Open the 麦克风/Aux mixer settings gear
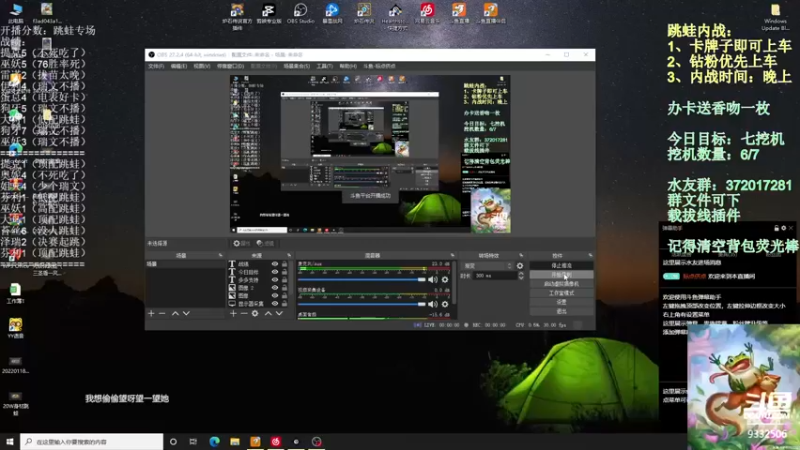Screen dimensions: 800x450 [x=445, y=280]
